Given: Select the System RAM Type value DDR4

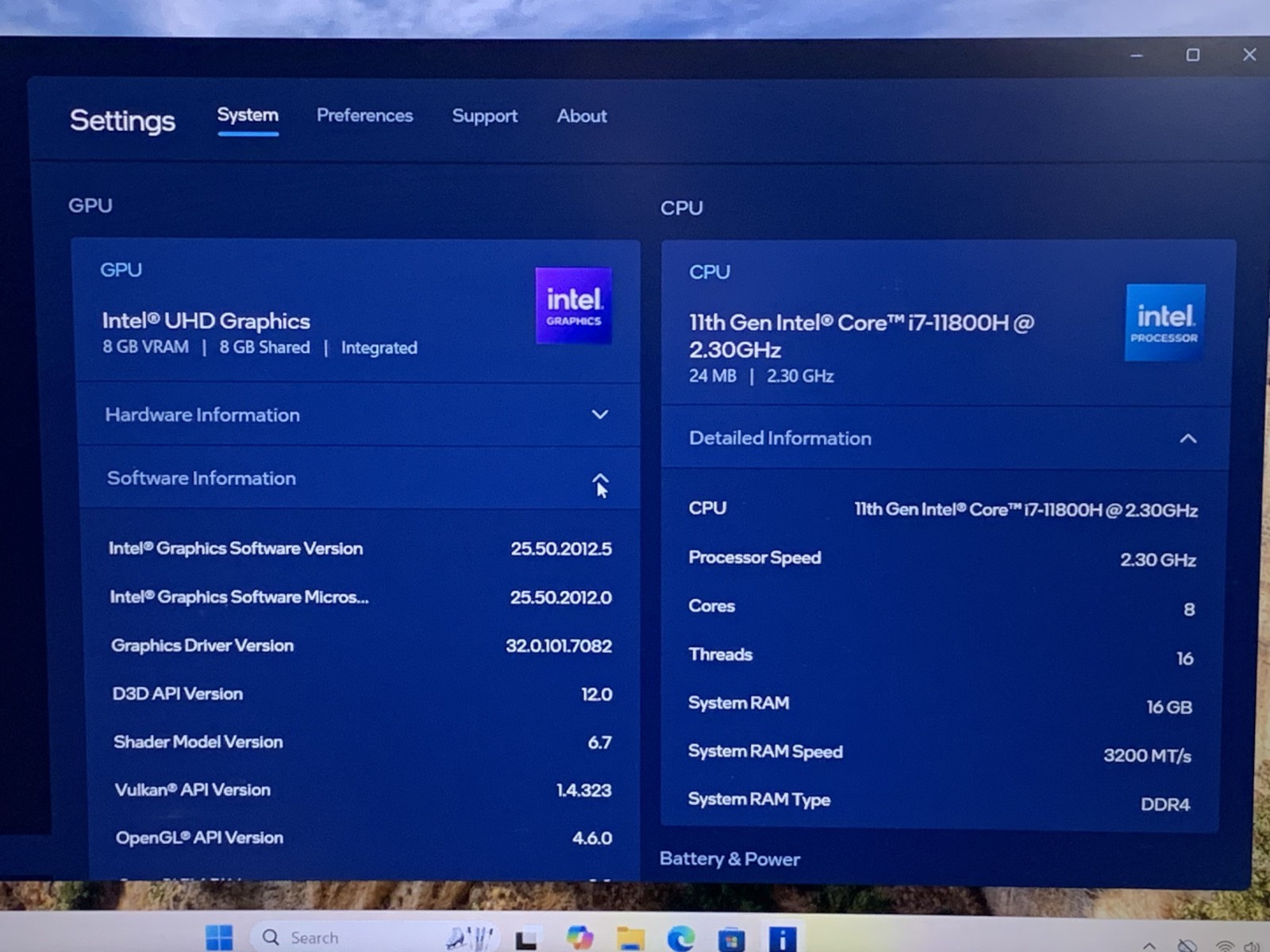Looking at the screenshot, I should [1165, 804].
